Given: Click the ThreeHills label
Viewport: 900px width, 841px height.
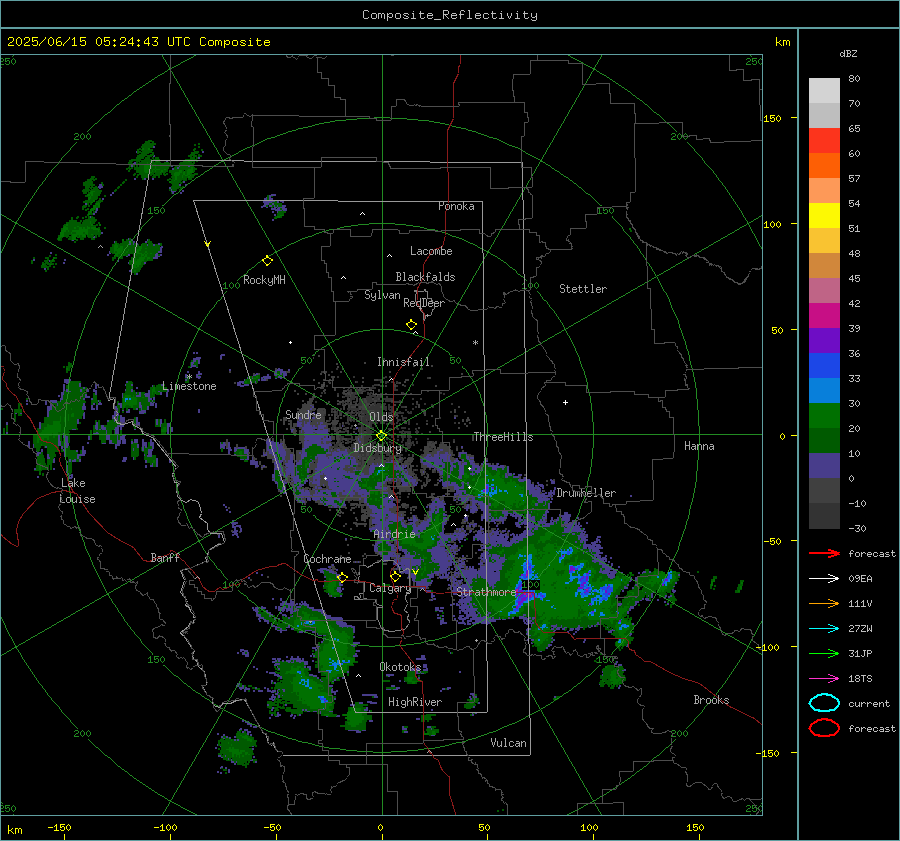Looking at the screenshot, I should [503, 437].
